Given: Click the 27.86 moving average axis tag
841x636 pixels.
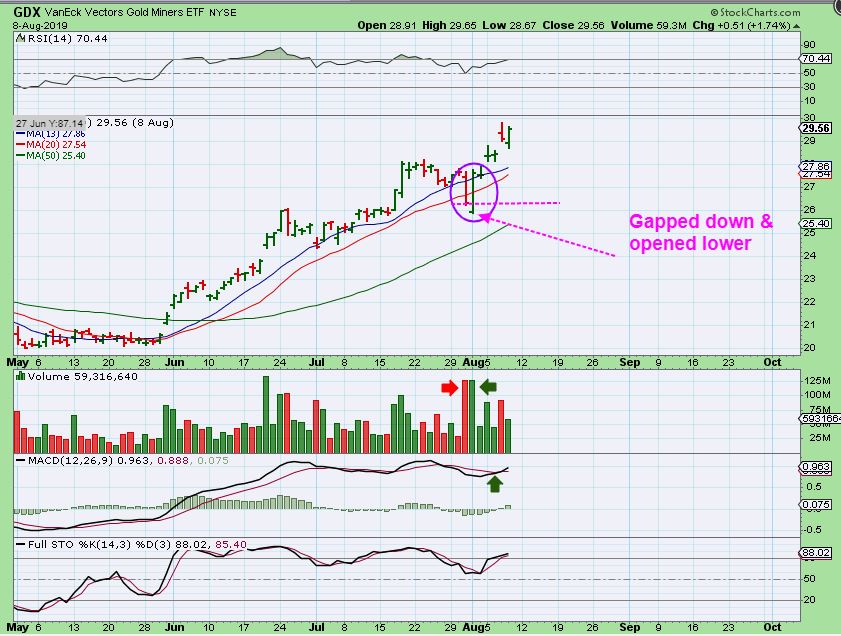Looking at the screenshot, I should [815, 167].
